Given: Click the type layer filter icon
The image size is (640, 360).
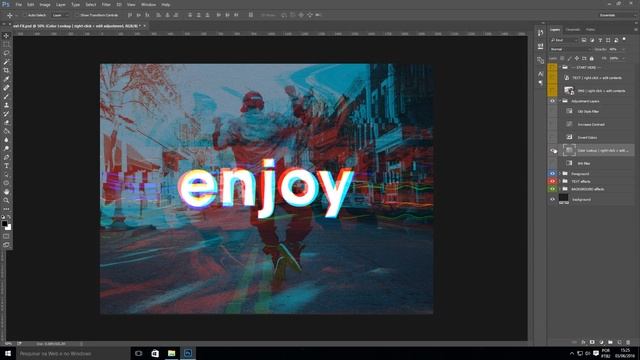Looking at the screenshot, I should coord(600,40).
